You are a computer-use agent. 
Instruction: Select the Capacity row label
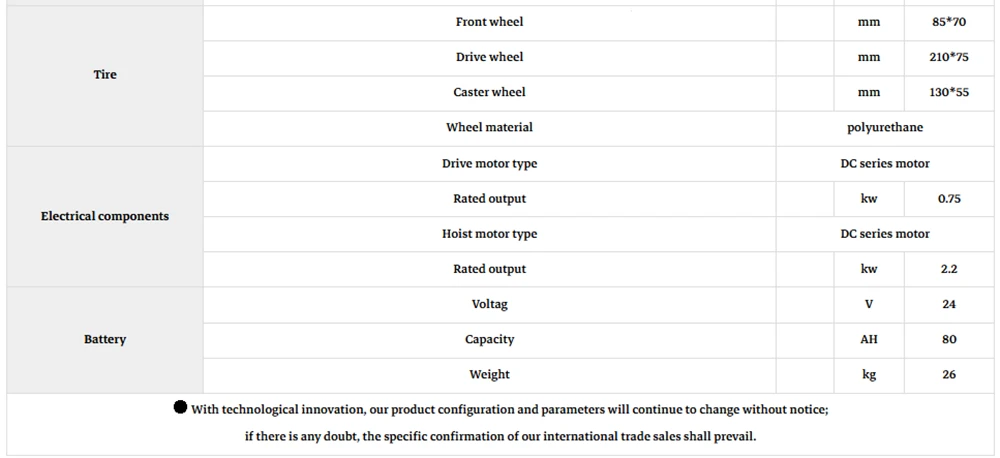pyautogui.click(x=489, y=340)
